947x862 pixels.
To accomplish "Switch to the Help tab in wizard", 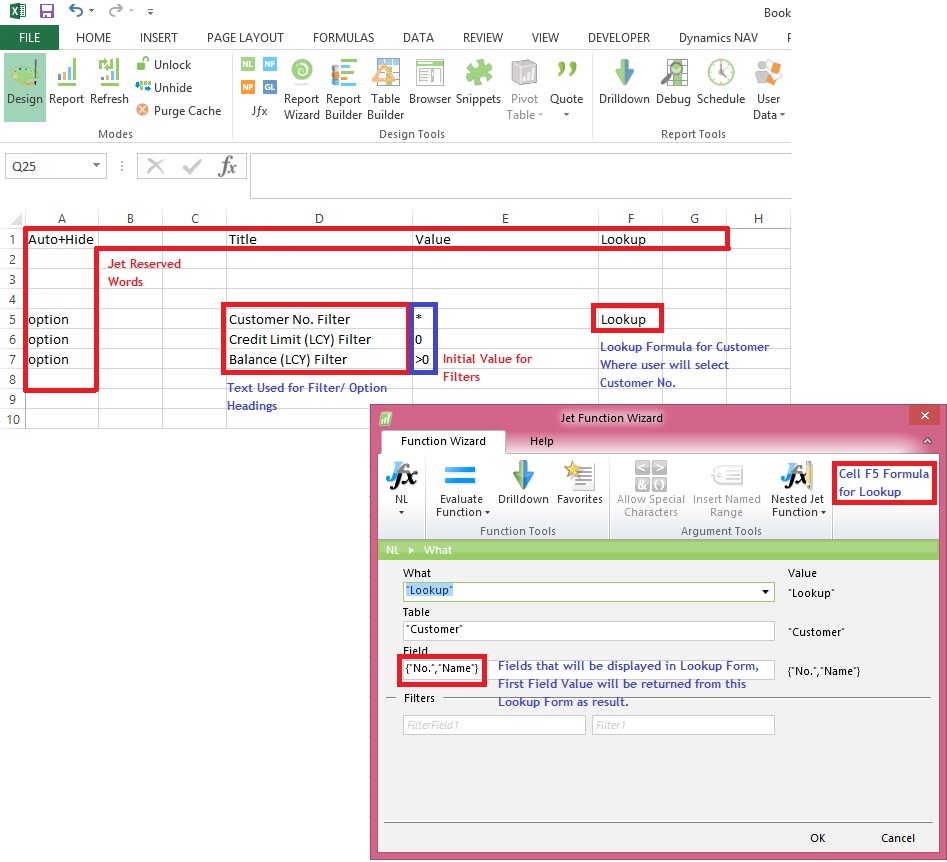I will tap(541, 441).
